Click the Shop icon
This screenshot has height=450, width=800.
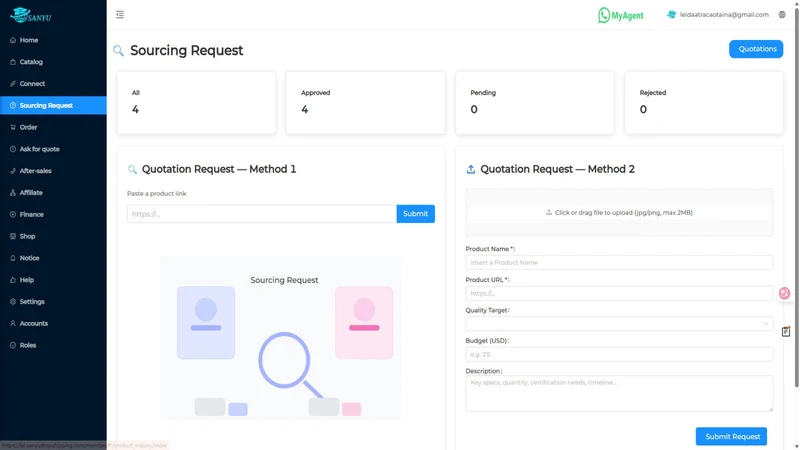click(x=13, y=236)
